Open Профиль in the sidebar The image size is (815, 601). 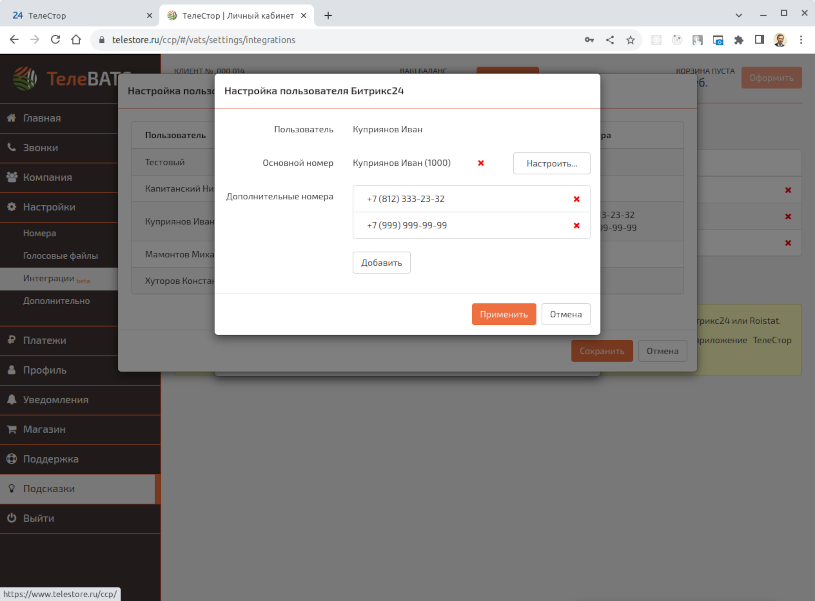click(x=59, y=371)
